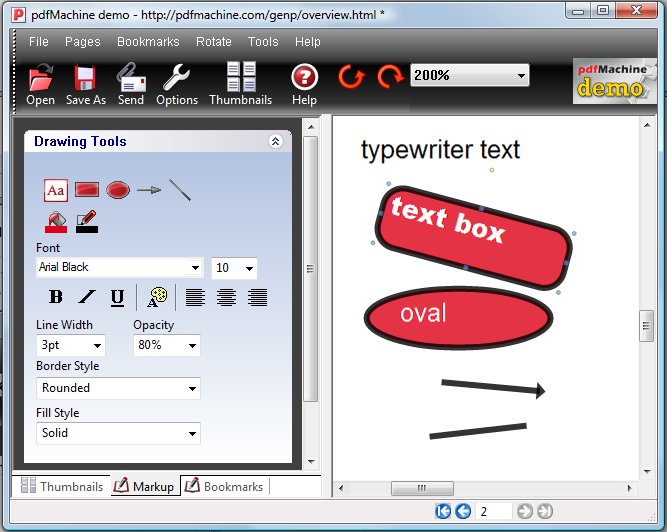Select the line drawing tool
667x532 pixels.
coord(179,190)
